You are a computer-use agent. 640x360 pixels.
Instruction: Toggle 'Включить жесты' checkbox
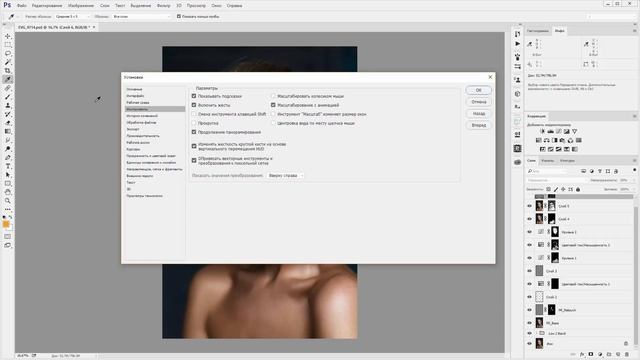[194, 105]
